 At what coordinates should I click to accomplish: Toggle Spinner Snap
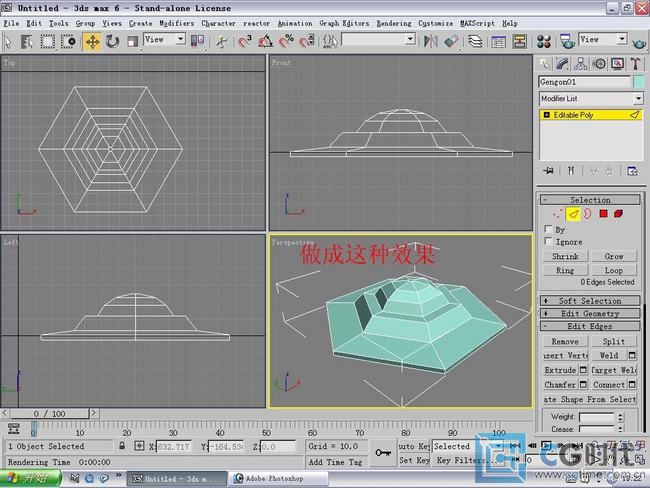tap(307, 41)
